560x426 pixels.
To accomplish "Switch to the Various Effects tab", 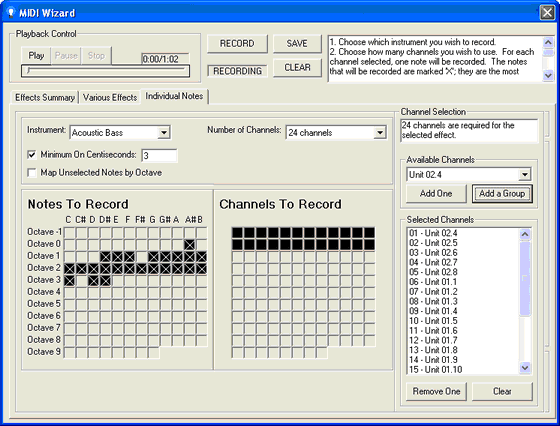I will (x=110, y=97).
